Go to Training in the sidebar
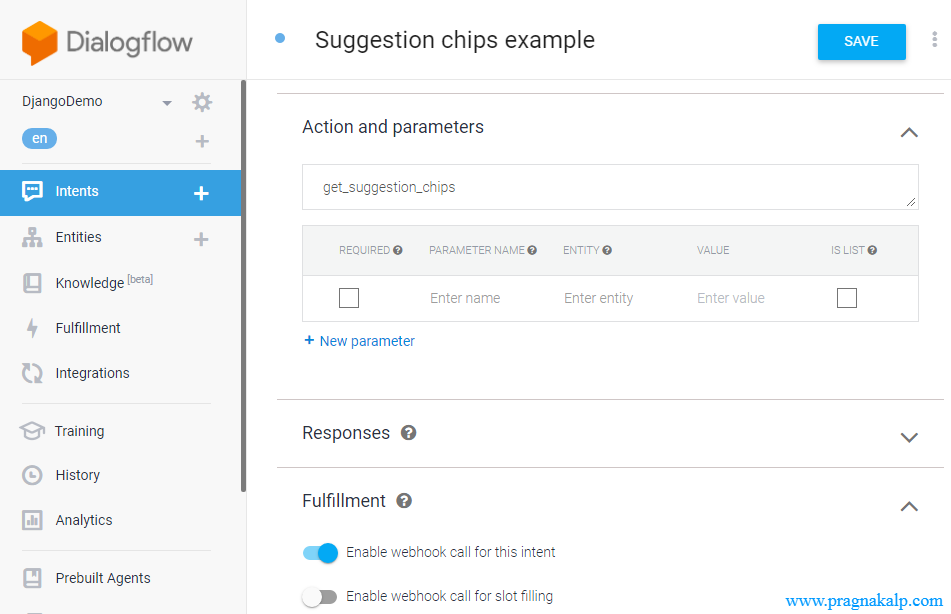Image resolution: width=951 pixels, height=614 pixels. (x=79, y=431)
